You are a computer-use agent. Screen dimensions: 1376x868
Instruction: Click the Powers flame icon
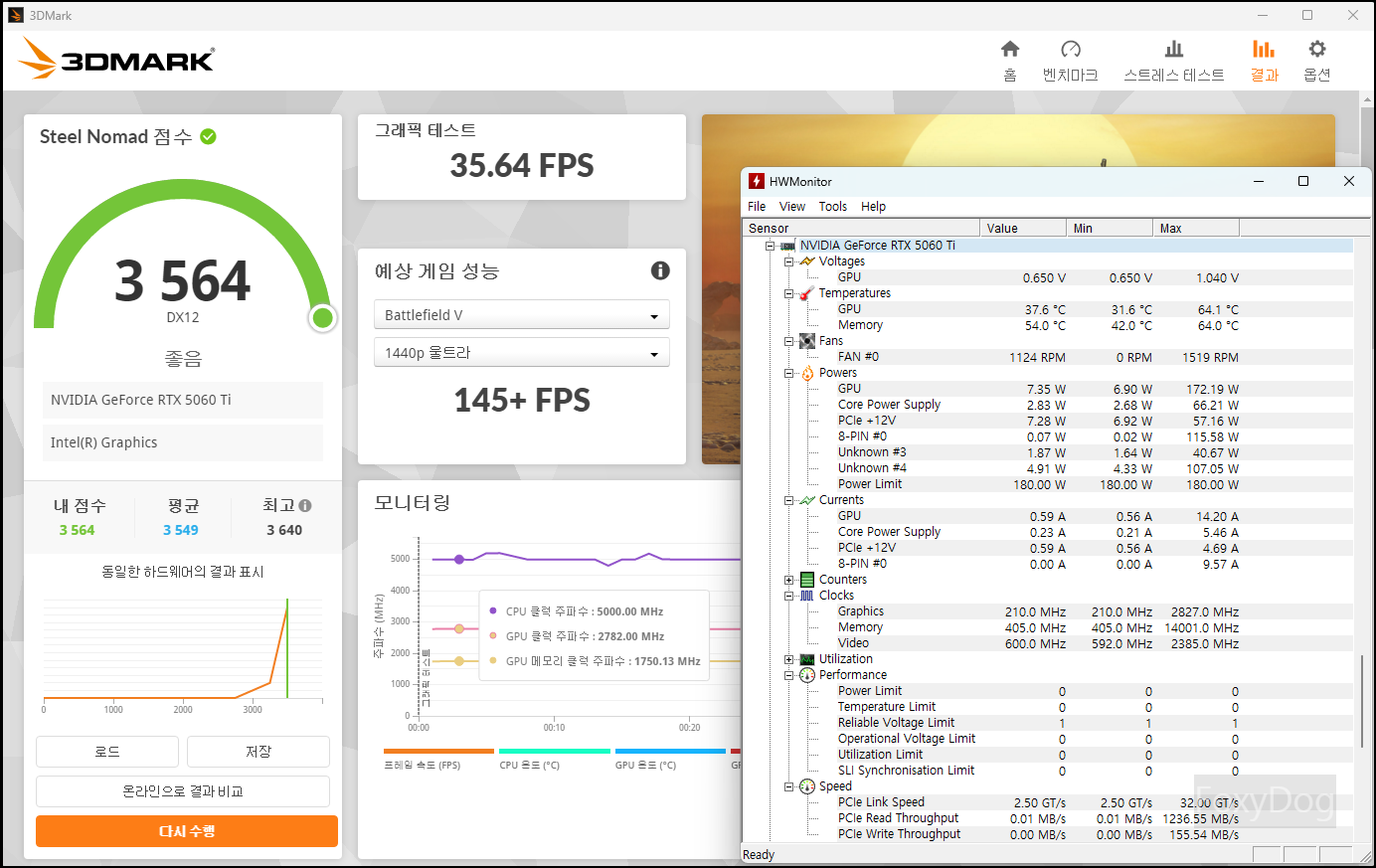[x=807, y=373]
